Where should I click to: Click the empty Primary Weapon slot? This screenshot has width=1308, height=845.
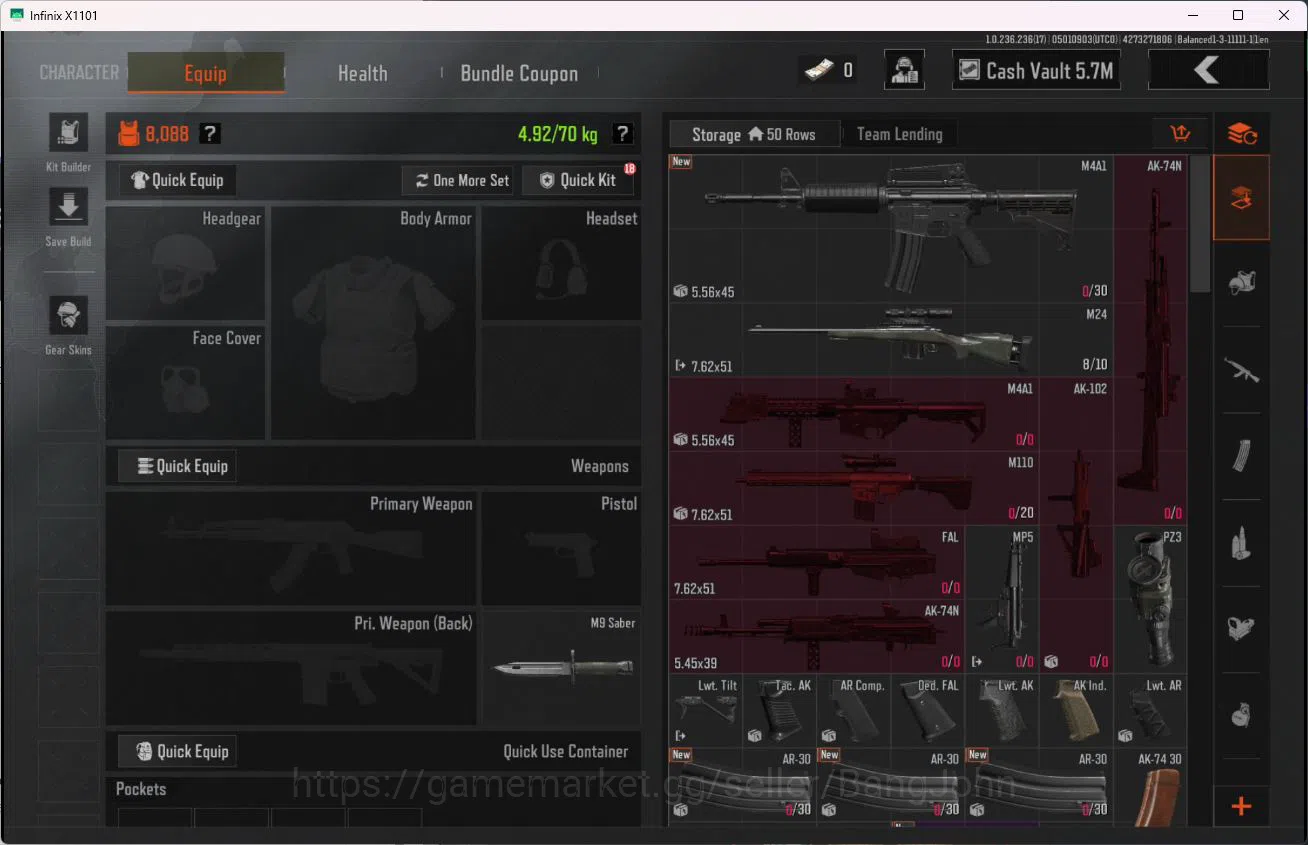click(x=291, y=548)
